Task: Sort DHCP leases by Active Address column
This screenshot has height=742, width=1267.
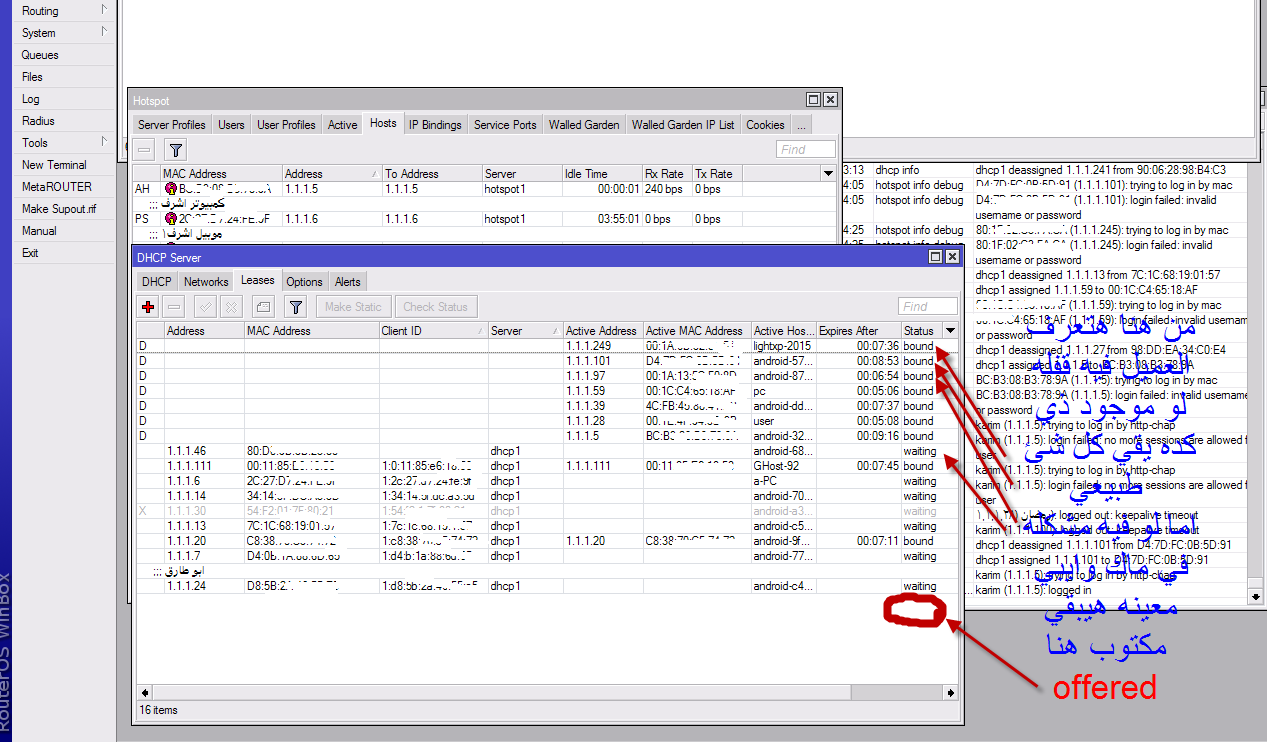Action: 603,331
